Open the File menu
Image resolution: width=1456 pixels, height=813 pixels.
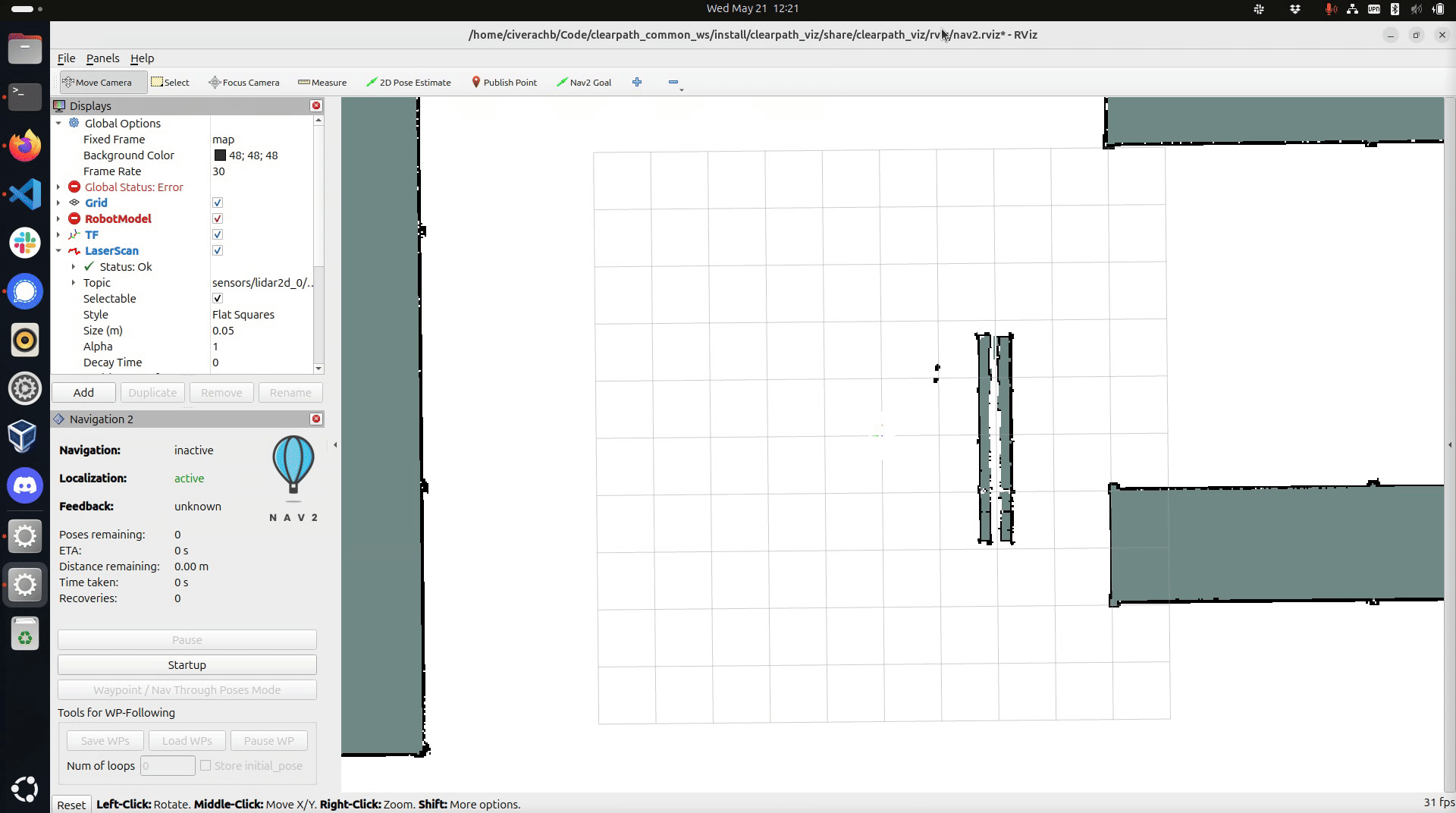pos(66,58)
